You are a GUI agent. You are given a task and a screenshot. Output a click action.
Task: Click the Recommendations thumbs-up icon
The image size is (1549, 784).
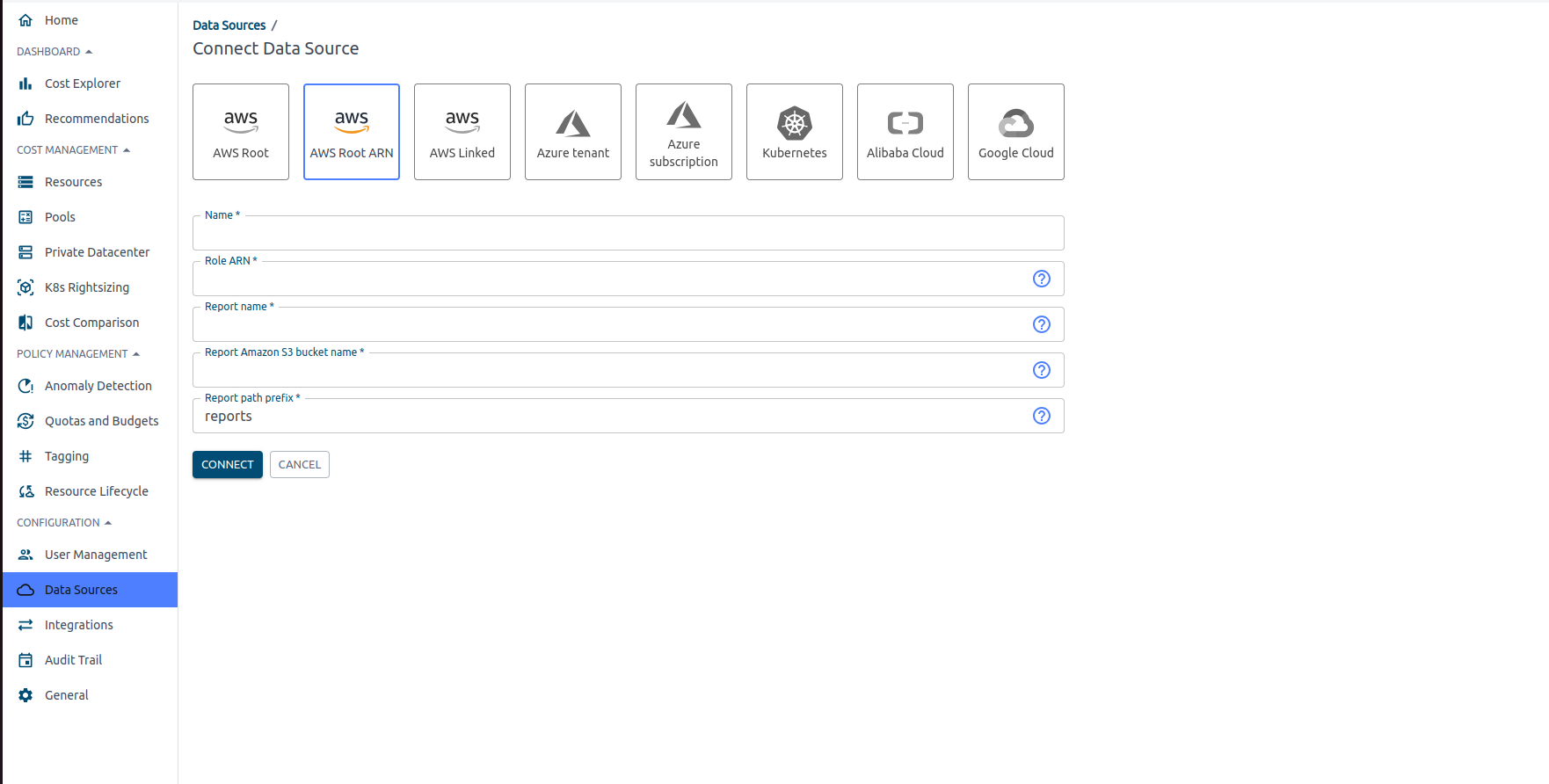click(x=25, y=119)
